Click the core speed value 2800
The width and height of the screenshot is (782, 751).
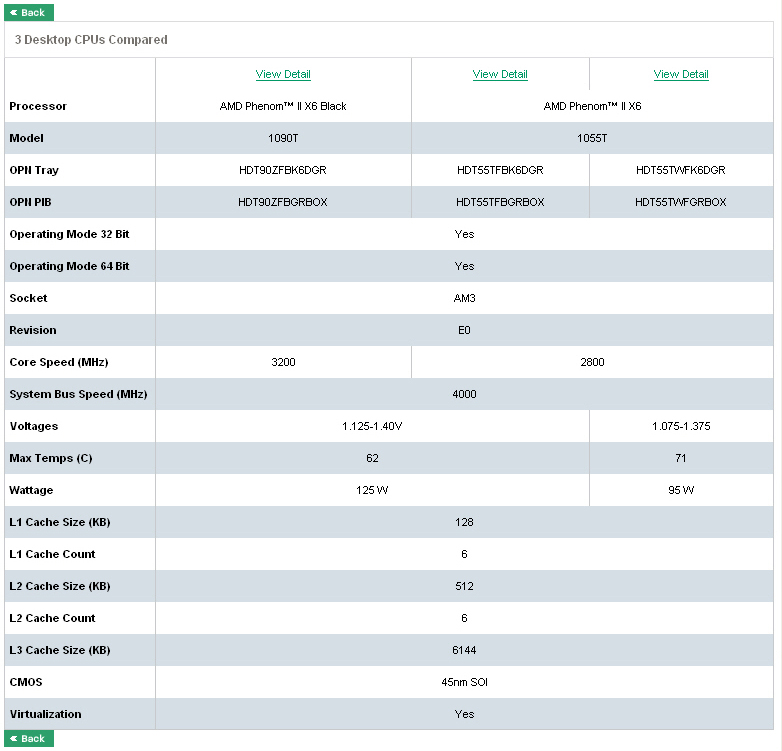coord(592,362)
